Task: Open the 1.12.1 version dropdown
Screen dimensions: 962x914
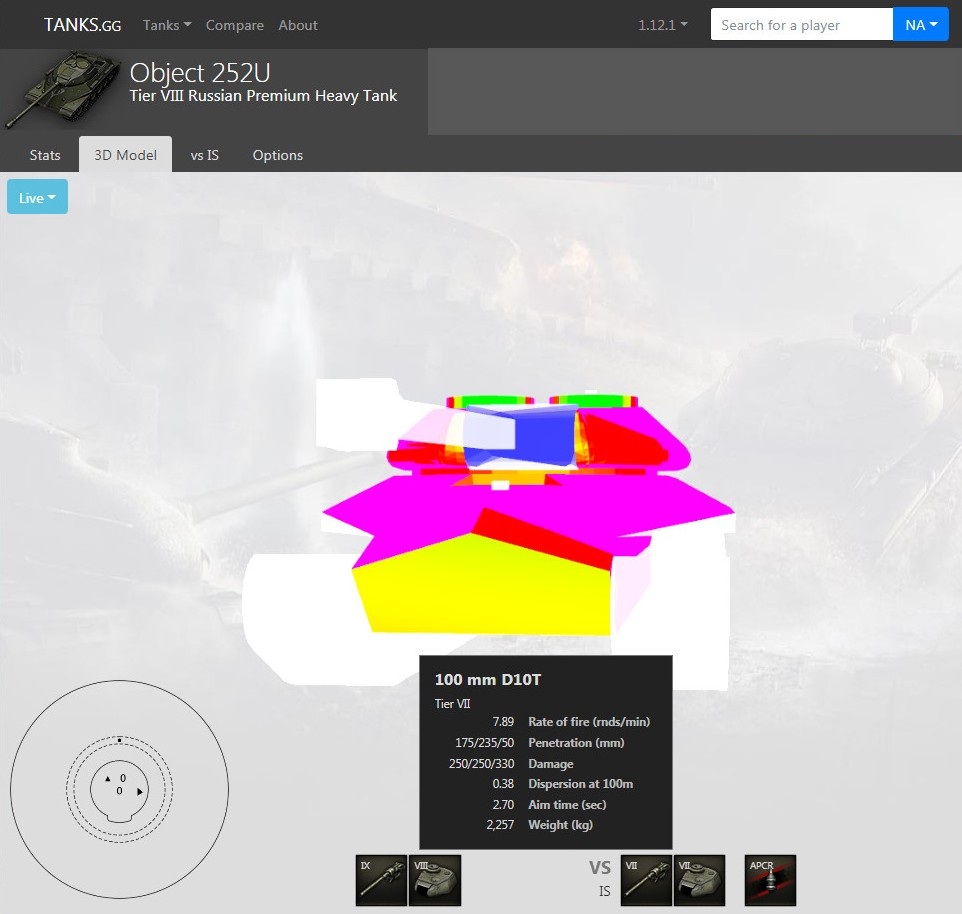Action: tap(663, 25)
